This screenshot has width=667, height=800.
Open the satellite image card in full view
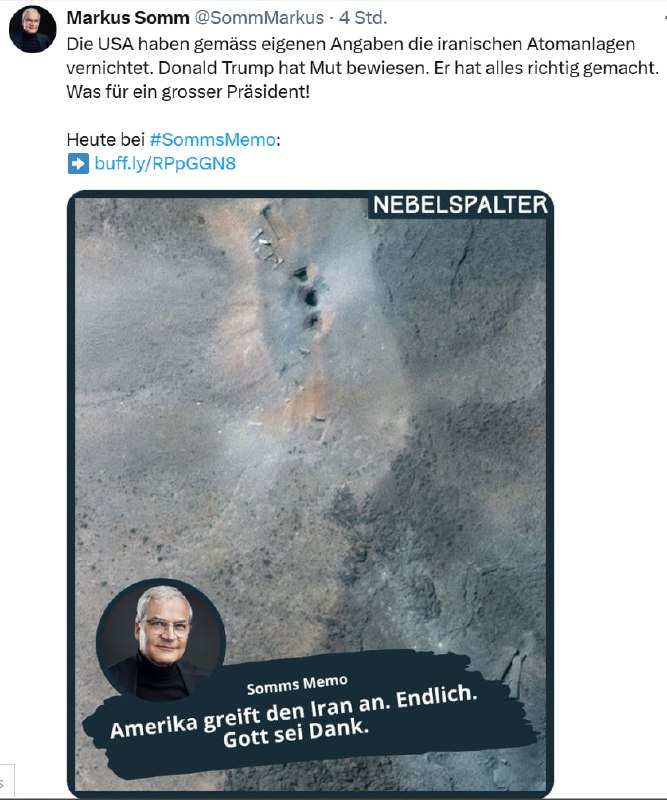point(310,494)
